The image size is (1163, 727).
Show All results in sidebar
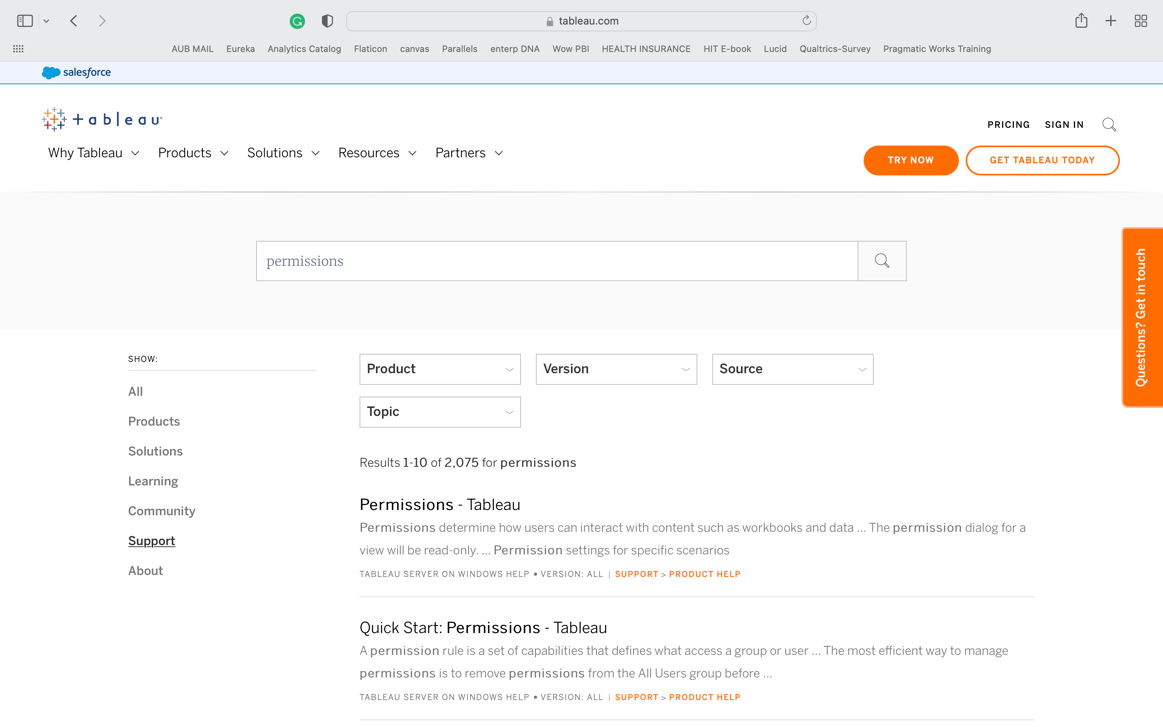(x=135, y=392)
